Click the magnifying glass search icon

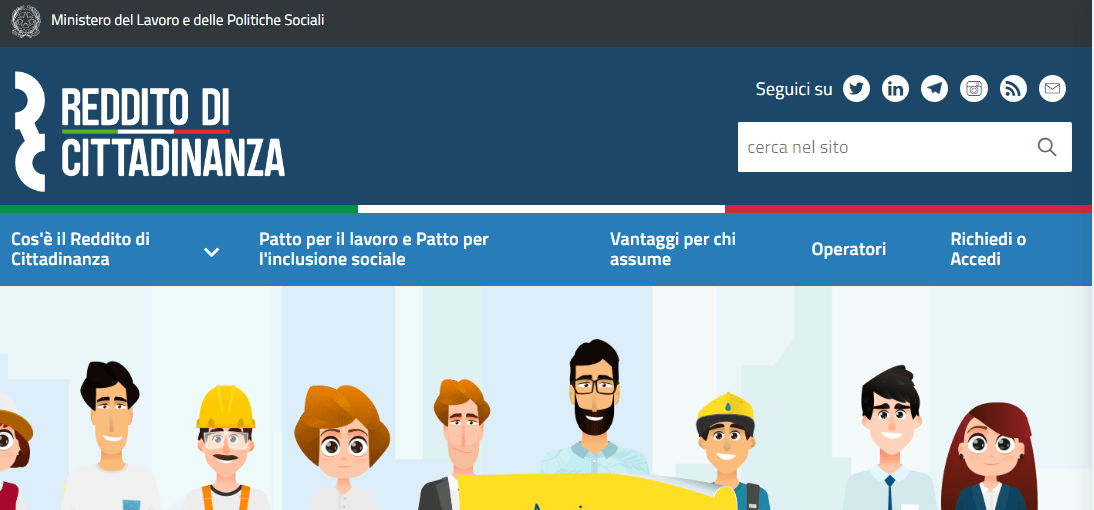coord(1047,147)
